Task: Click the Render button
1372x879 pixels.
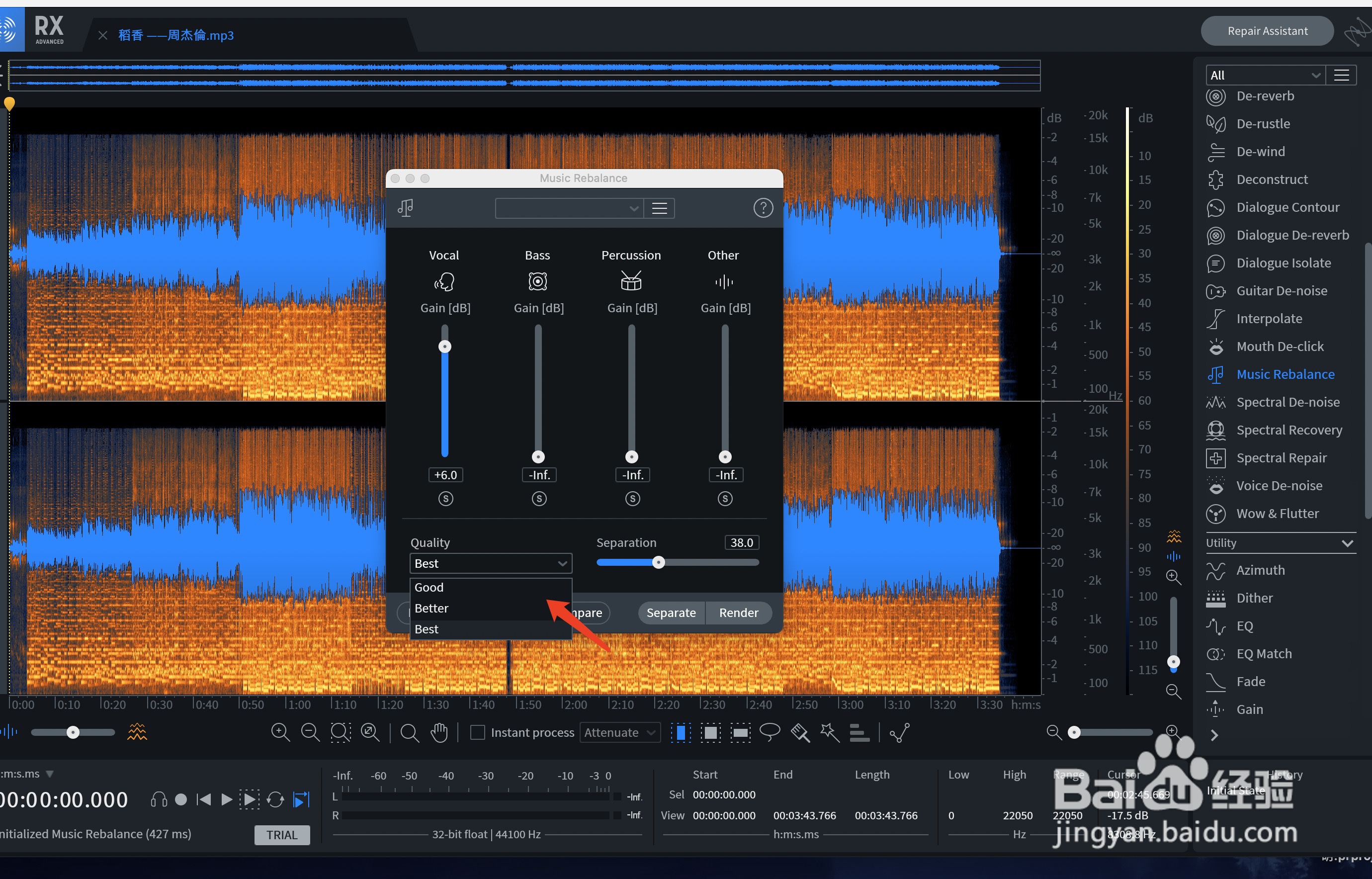Action: click(739, 613)
